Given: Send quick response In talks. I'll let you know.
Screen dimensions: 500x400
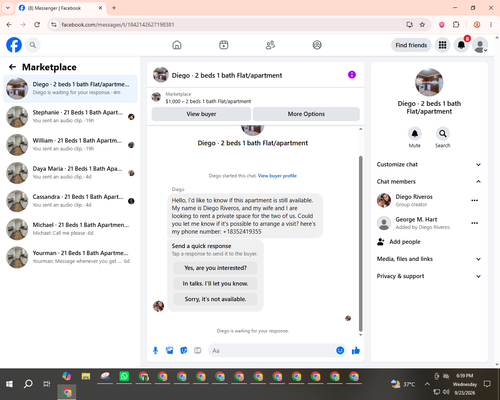Looking at the screenshot, I should coord(215,284).
